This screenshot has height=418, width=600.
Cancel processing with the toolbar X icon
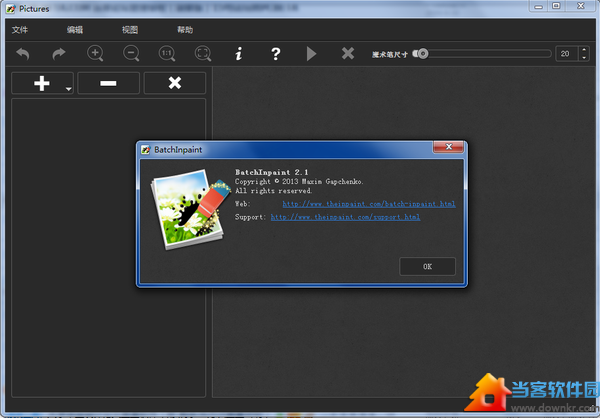pos(348,53)
